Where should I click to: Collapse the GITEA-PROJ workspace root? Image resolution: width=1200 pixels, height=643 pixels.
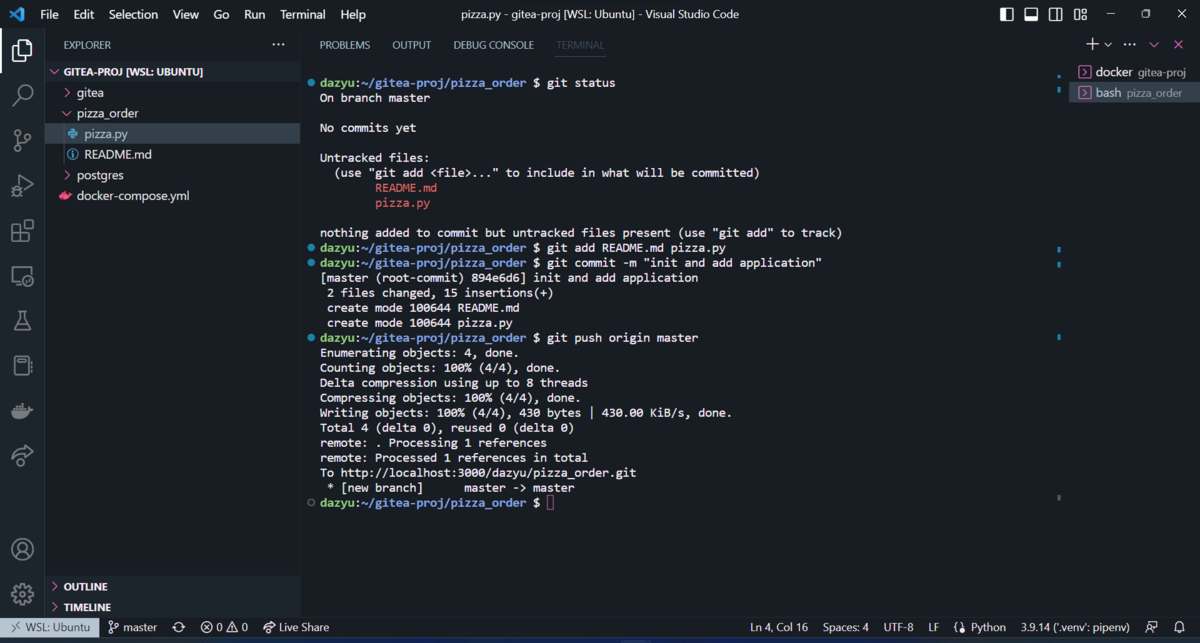click(x=172, y=72)
